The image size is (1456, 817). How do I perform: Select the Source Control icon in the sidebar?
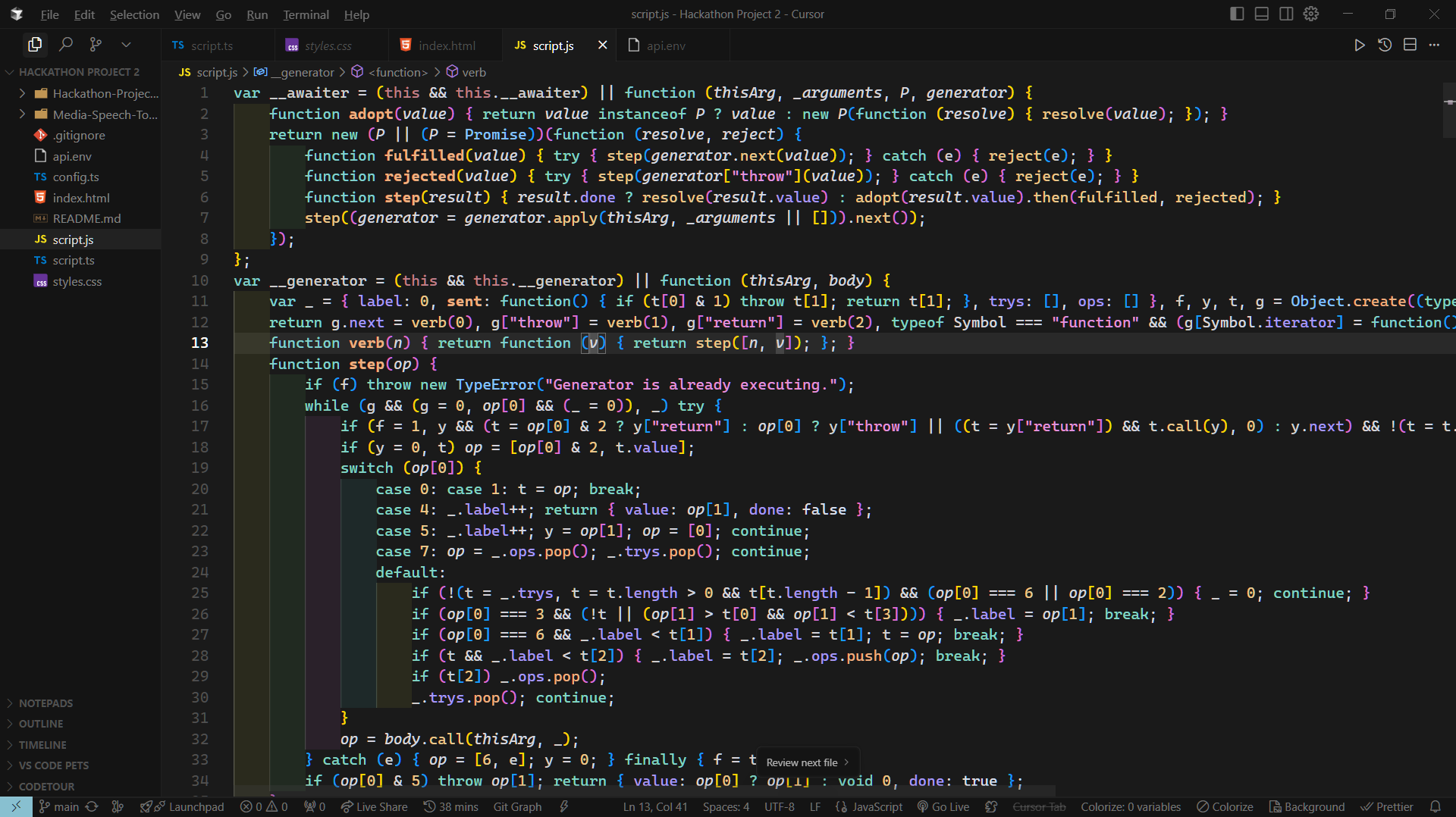click(96, 45)
